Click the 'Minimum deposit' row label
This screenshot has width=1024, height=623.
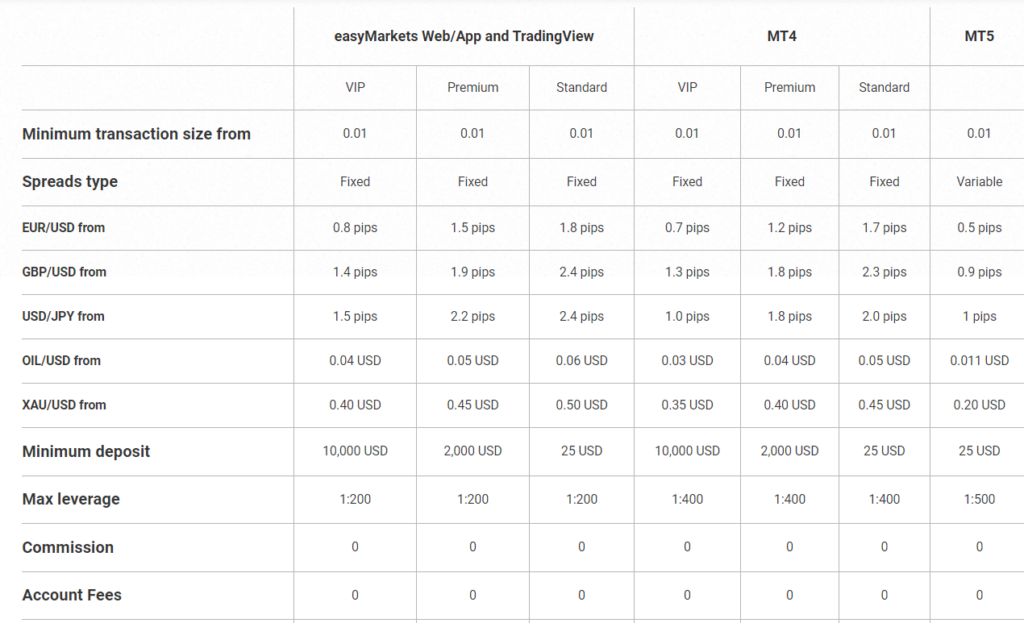click(x=86, y=452)
